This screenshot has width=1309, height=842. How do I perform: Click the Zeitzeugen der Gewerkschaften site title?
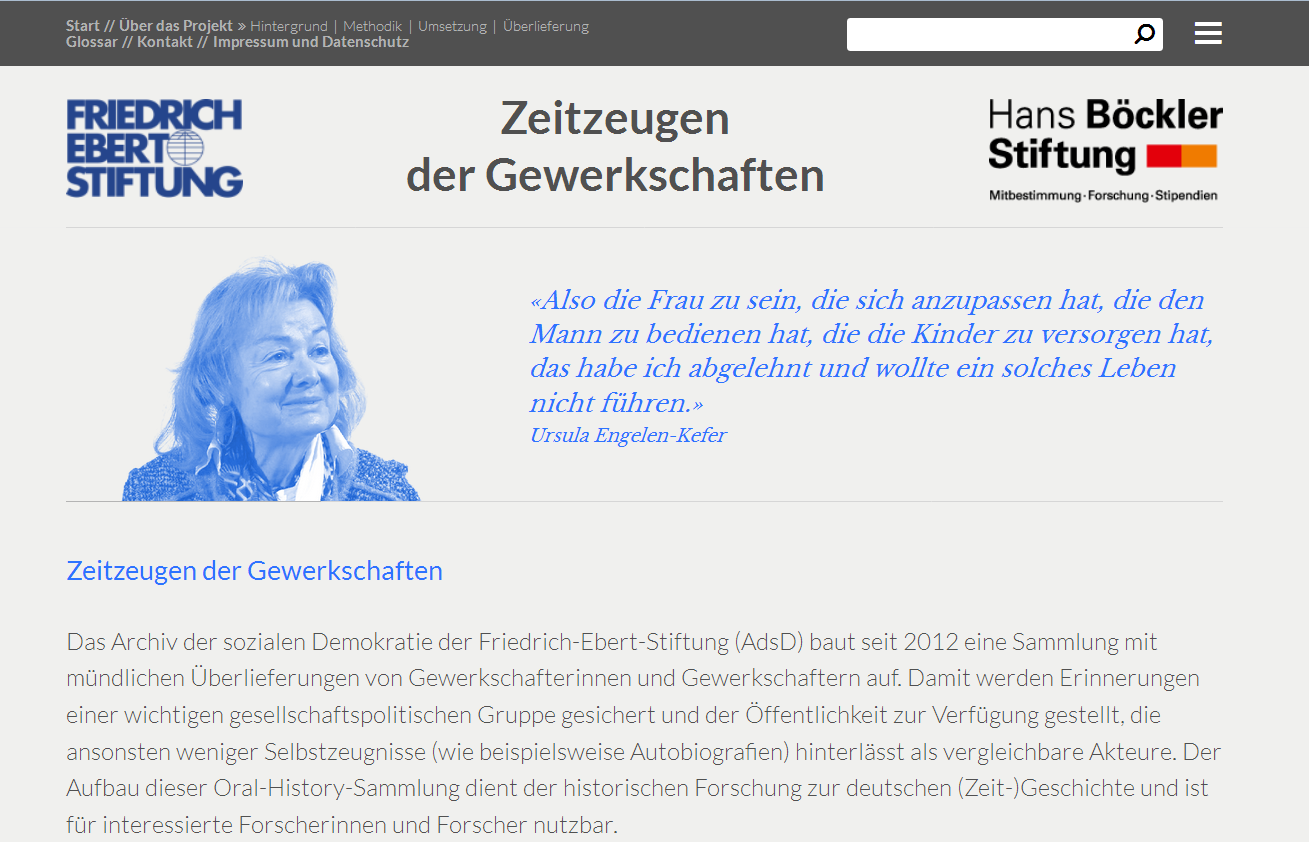pos(615,147)
